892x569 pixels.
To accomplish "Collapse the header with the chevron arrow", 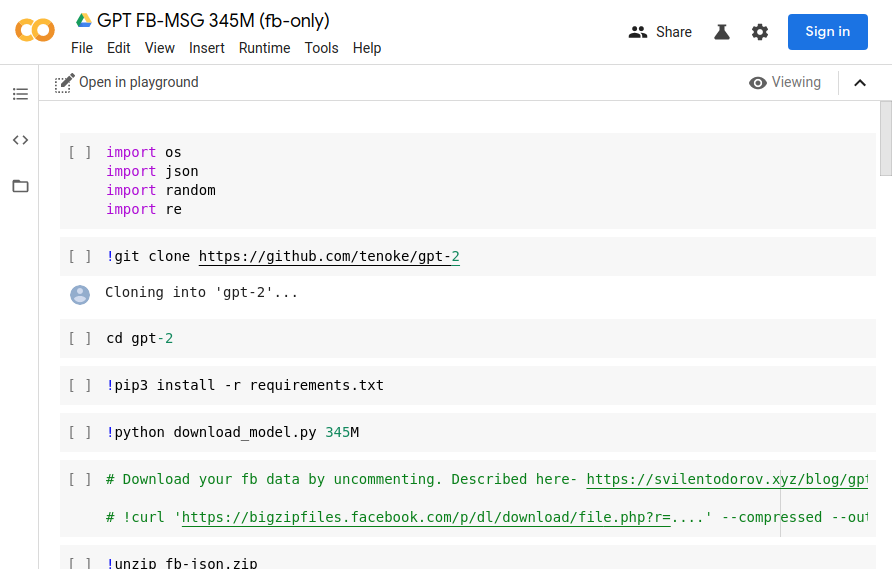I will coord(860,83).
